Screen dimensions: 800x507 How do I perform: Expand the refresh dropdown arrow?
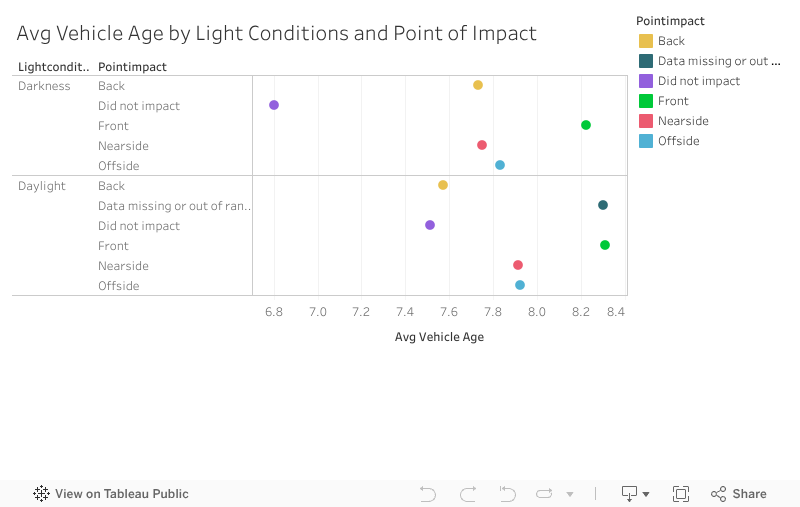[570, 494]
